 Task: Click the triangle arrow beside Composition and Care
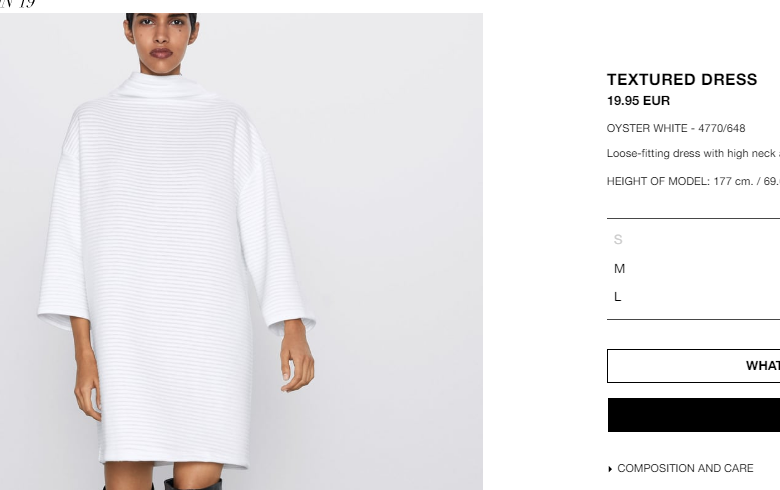(x=610, y=469)
